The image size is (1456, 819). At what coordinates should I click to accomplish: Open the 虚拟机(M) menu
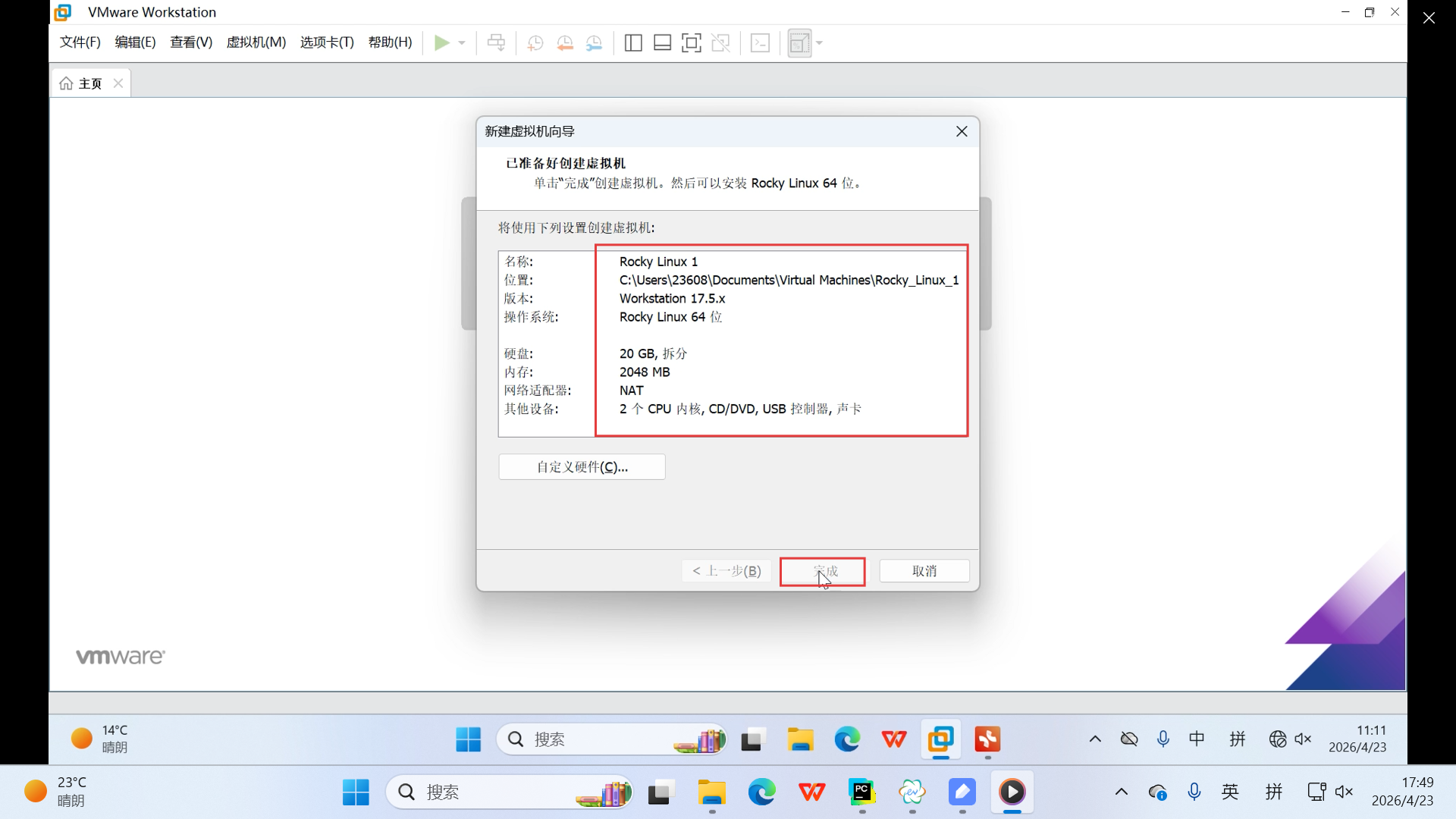256,42
